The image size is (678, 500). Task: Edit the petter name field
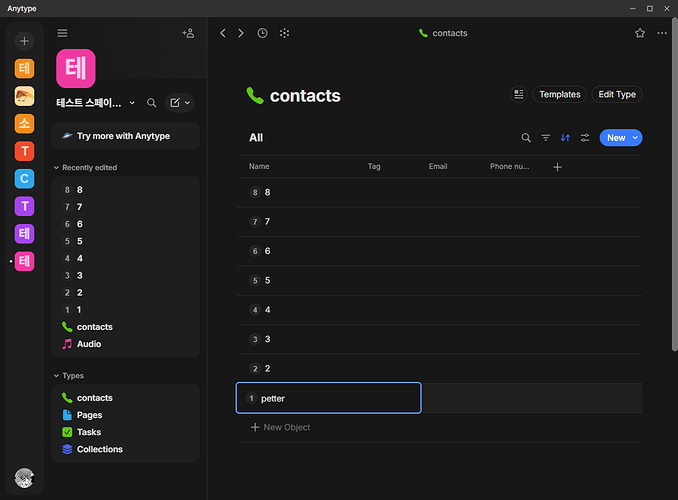329,398
